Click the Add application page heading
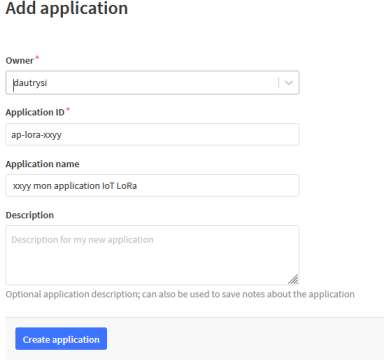 67,8
